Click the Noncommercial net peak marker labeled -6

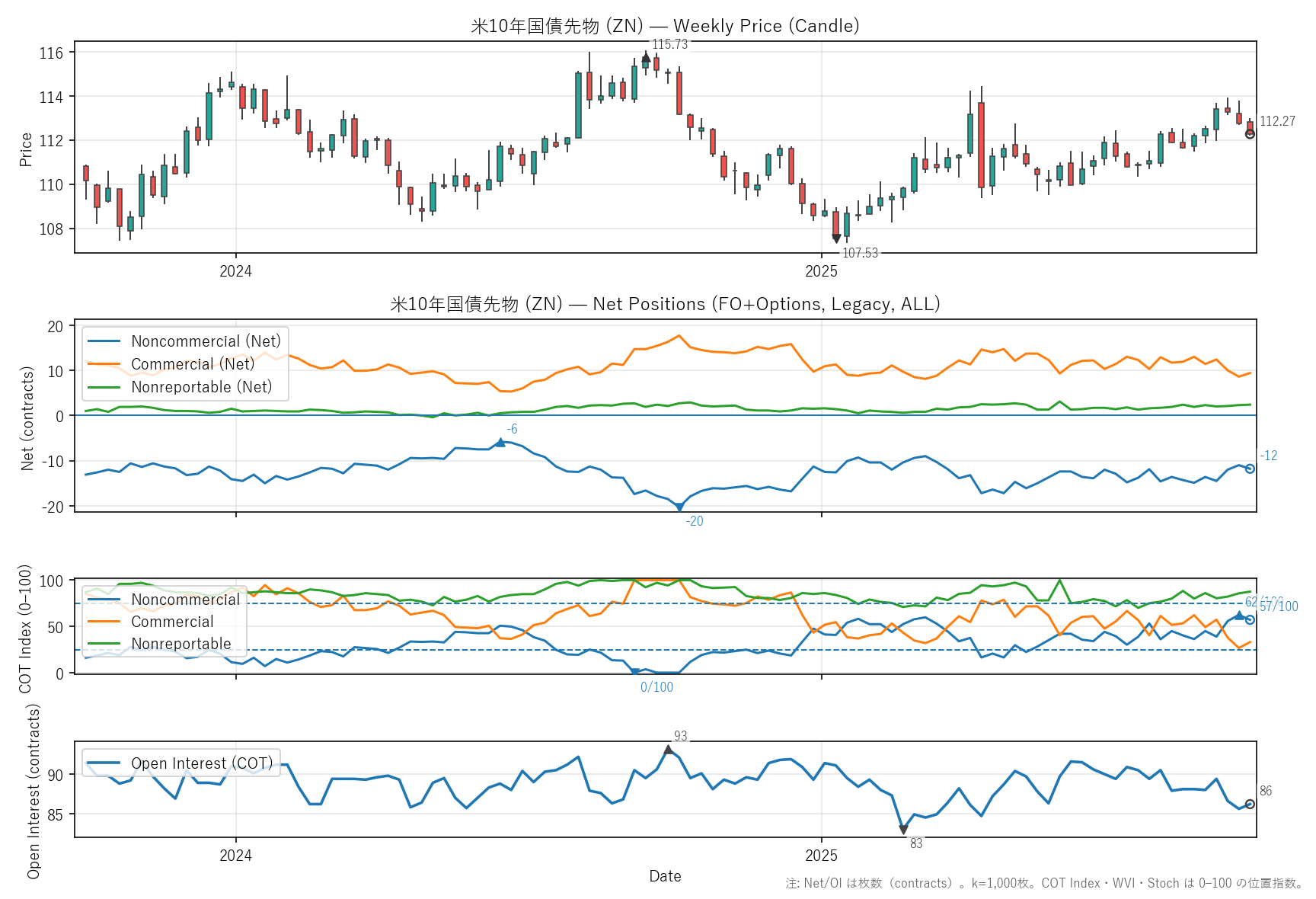pyautogui.click(x=500, y=443)
